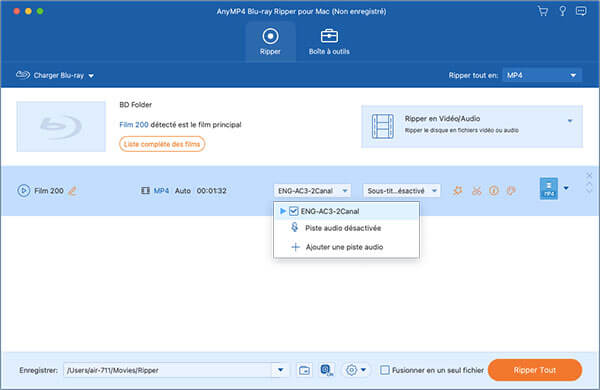The height and width of the screenshot is (390, 600).
Task: Click the hardware acceleration icon
Action: click(x=326, y=370)
